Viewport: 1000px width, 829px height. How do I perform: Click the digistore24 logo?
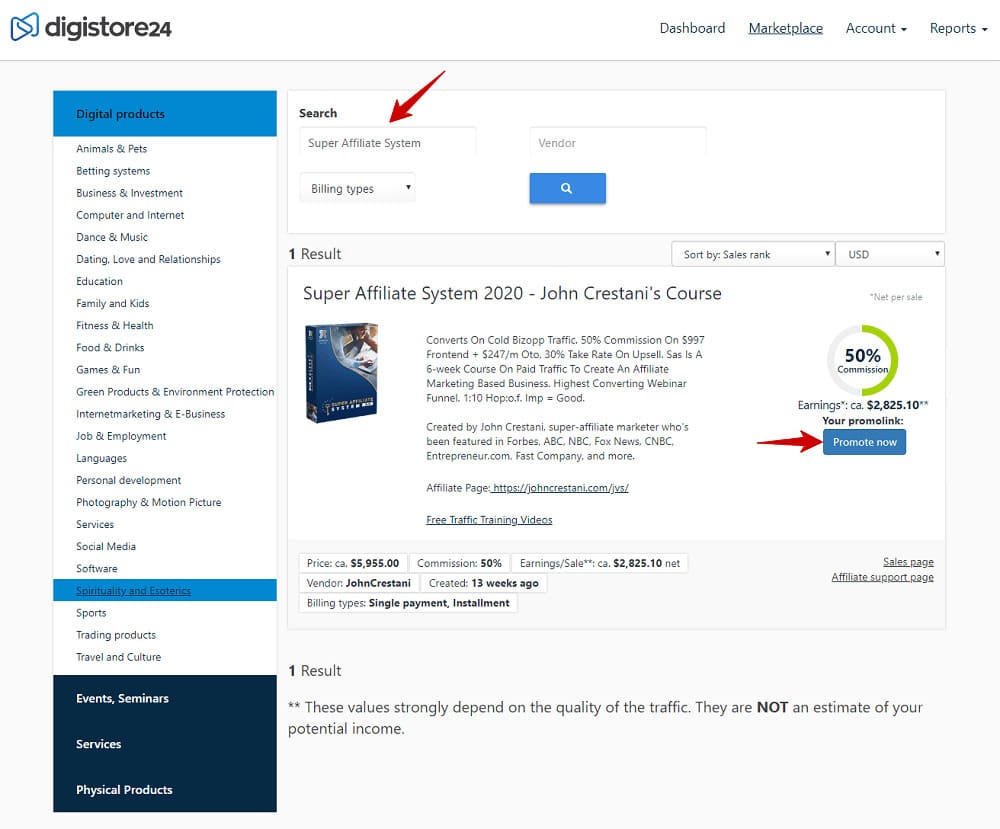click(91, 27)
